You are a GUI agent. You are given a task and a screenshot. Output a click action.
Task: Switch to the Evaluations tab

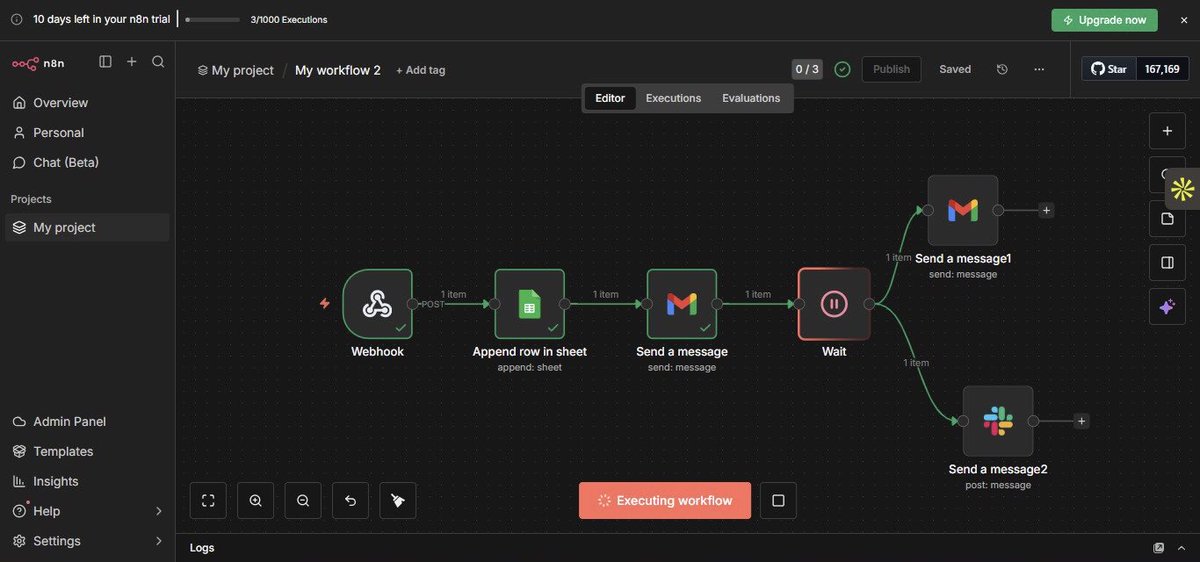coord(751,98)
